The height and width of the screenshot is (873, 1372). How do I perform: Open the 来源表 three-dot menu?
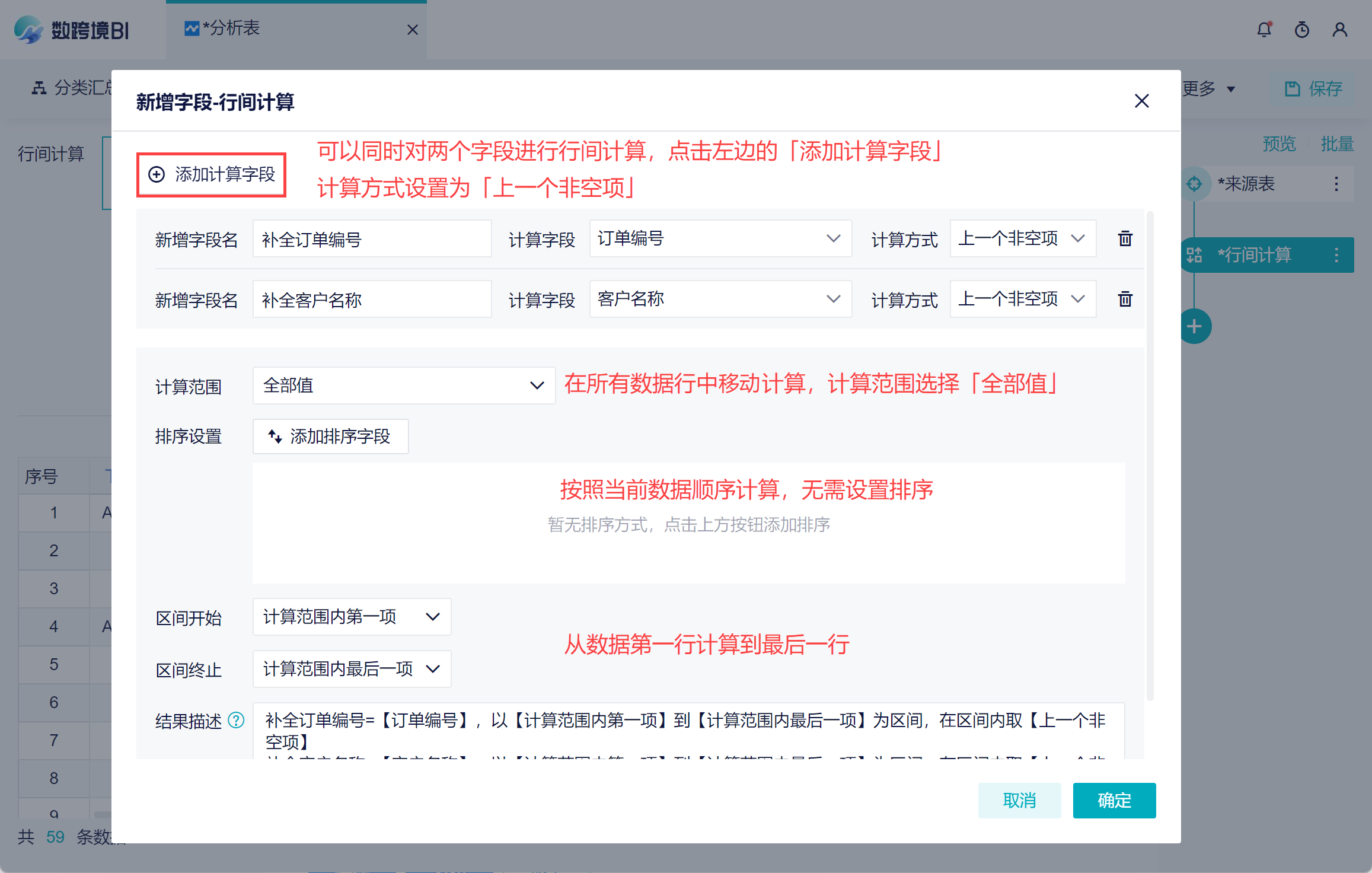coord(1336,184)
